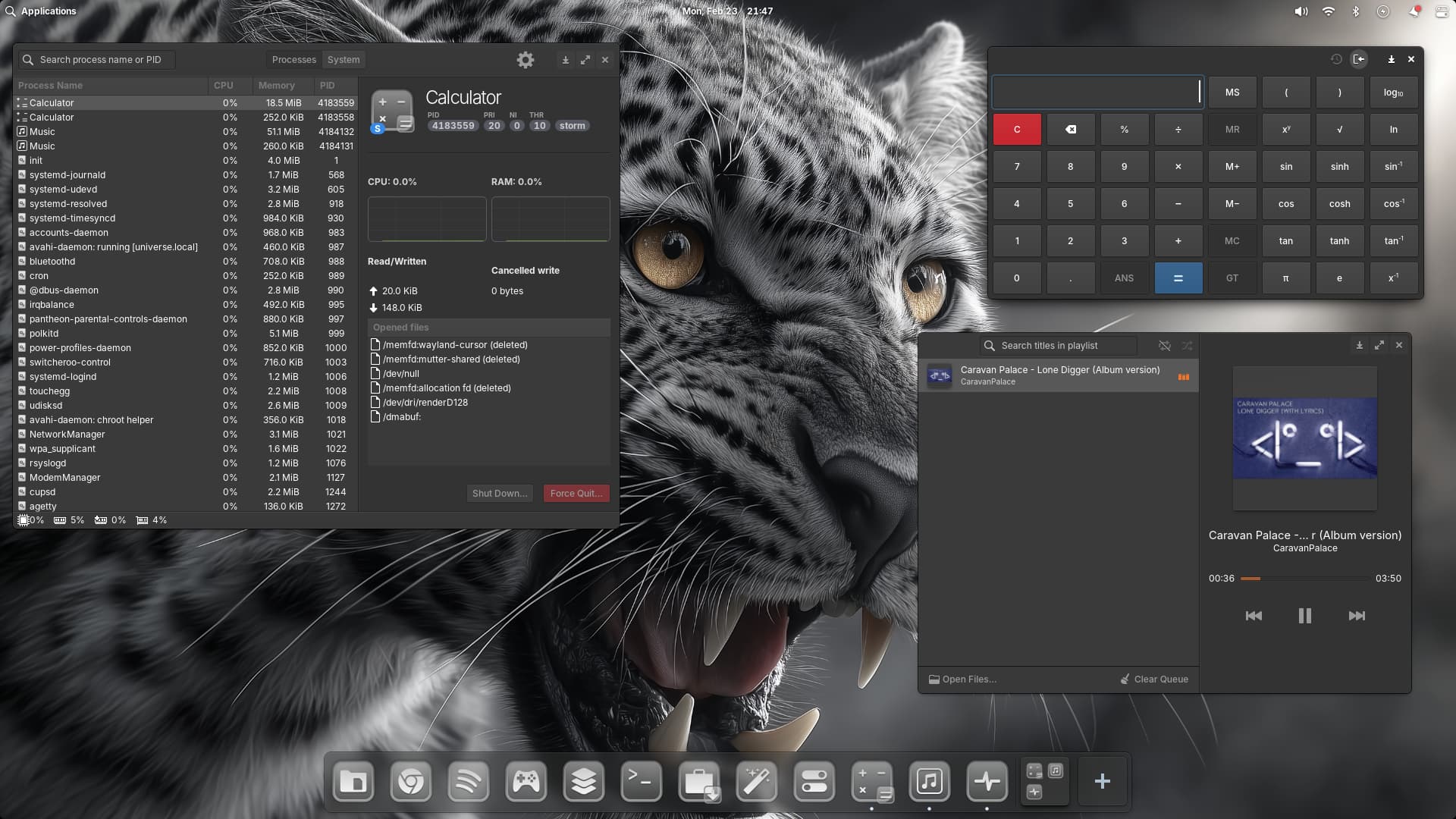
Task: Click the Force Quit button
Action: [x=576, y=494]
